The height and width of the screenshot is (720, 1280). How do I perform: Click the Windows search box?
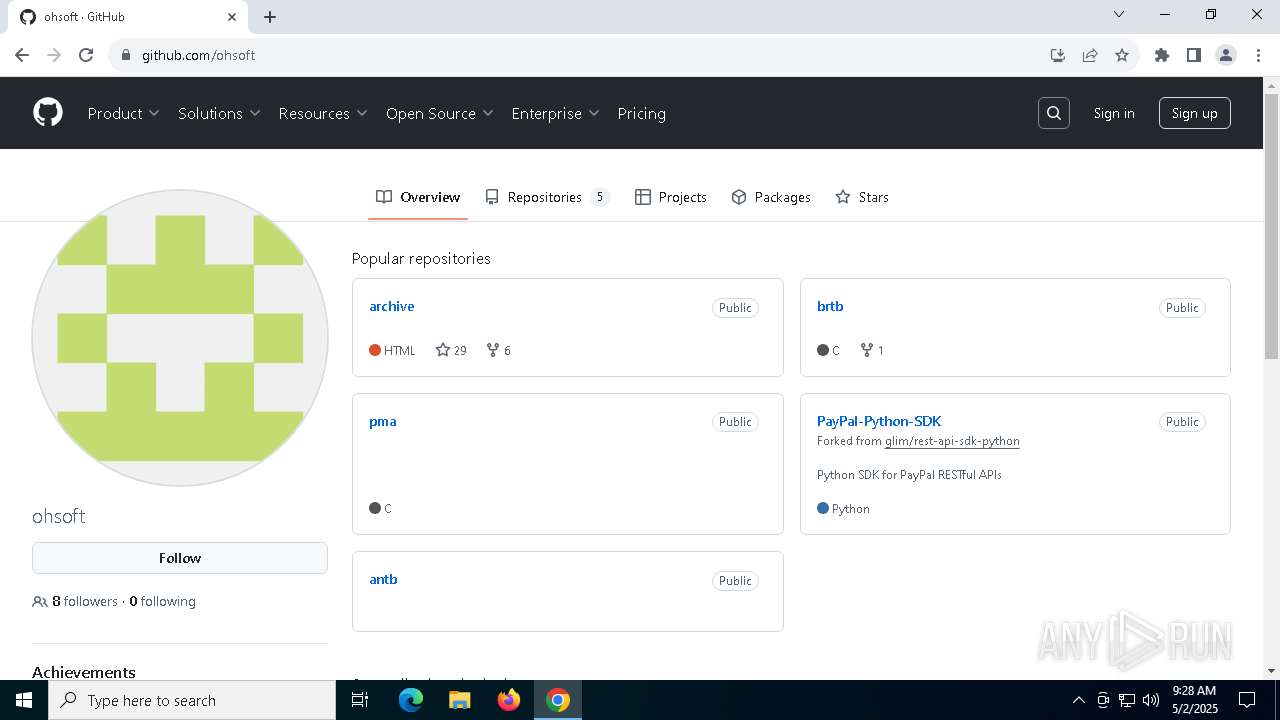[192, 700]
